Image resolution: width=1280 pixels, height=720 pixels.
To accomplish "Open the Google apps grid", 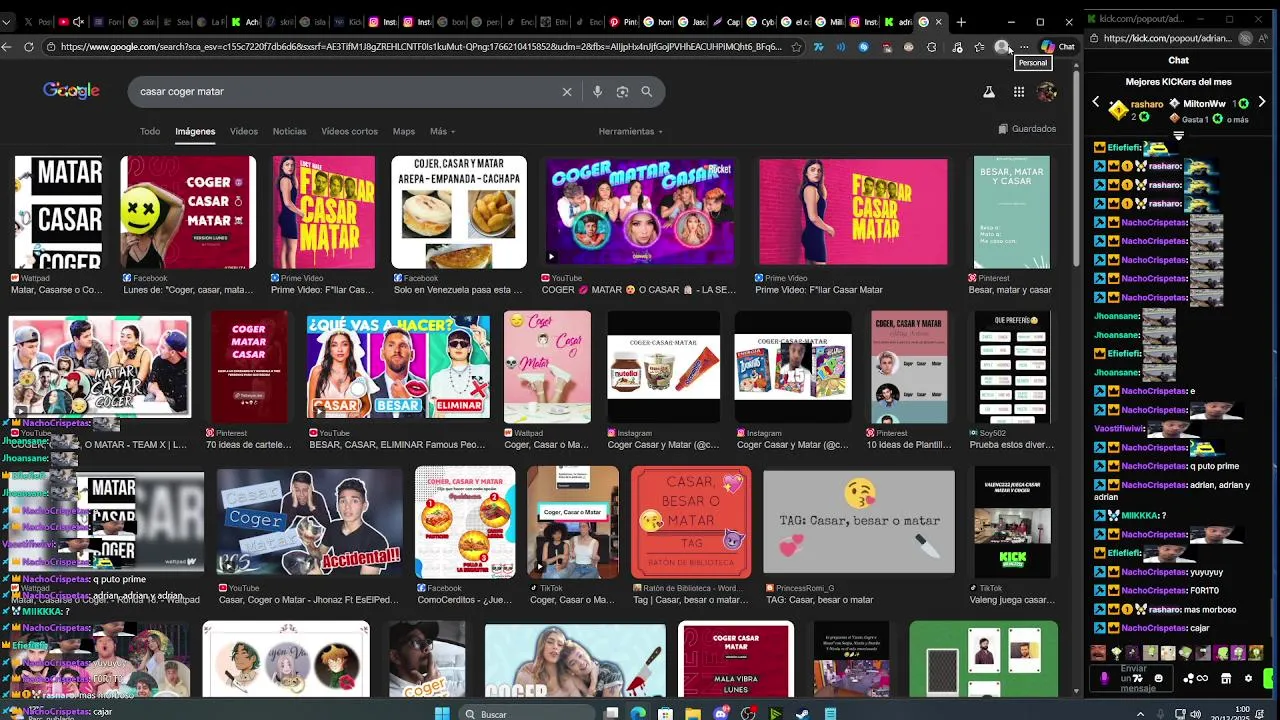I will 1018,92.
